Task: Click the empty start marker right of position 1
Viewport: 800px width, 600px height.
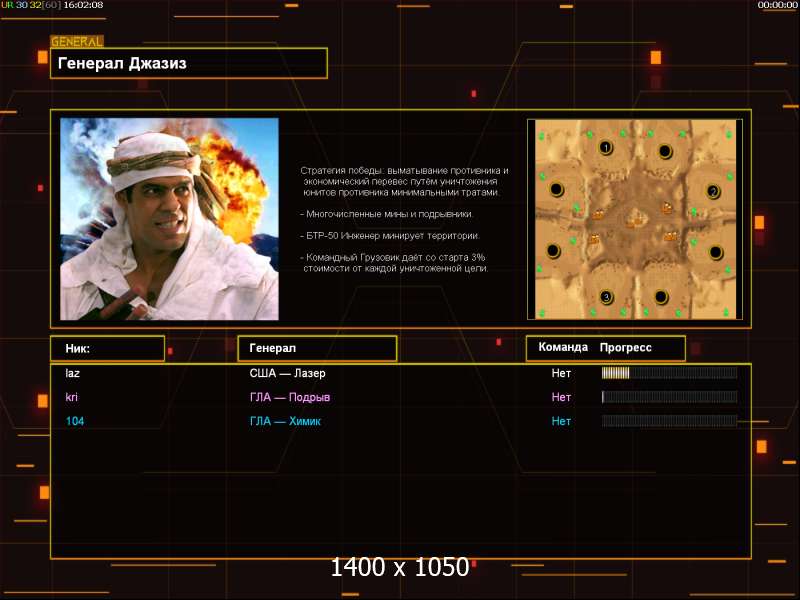Action: click(x=665, y=151)
